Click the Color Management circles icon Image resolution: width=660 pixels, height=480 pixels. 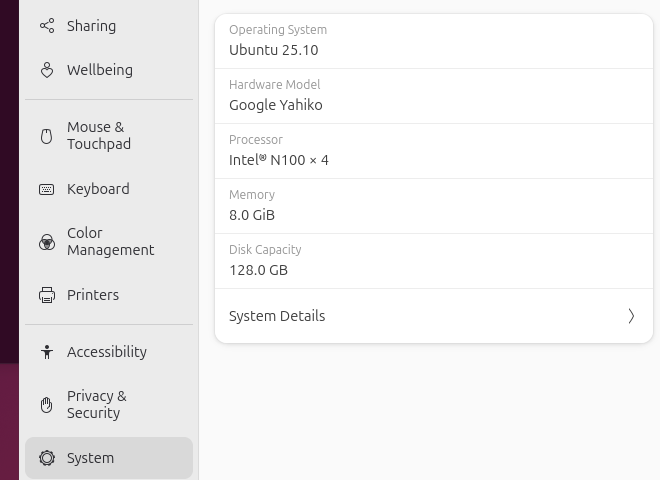[x=47, y=242]
